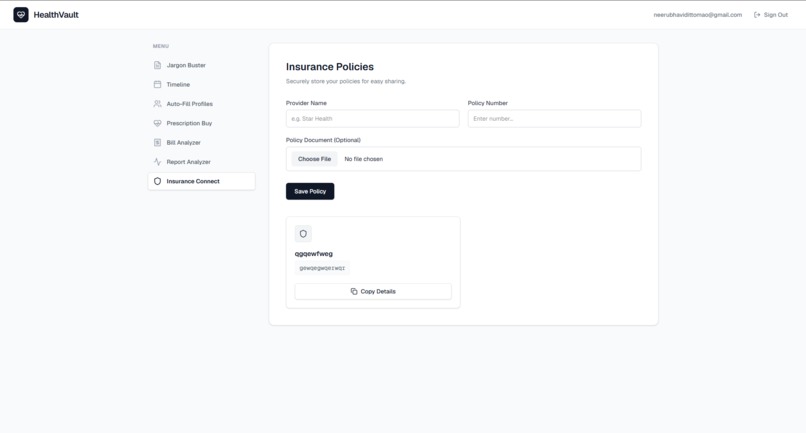This screenshot has height=433, width=806.
Task: Select Report Analyzer from the menu
Action: pos(202,162)
